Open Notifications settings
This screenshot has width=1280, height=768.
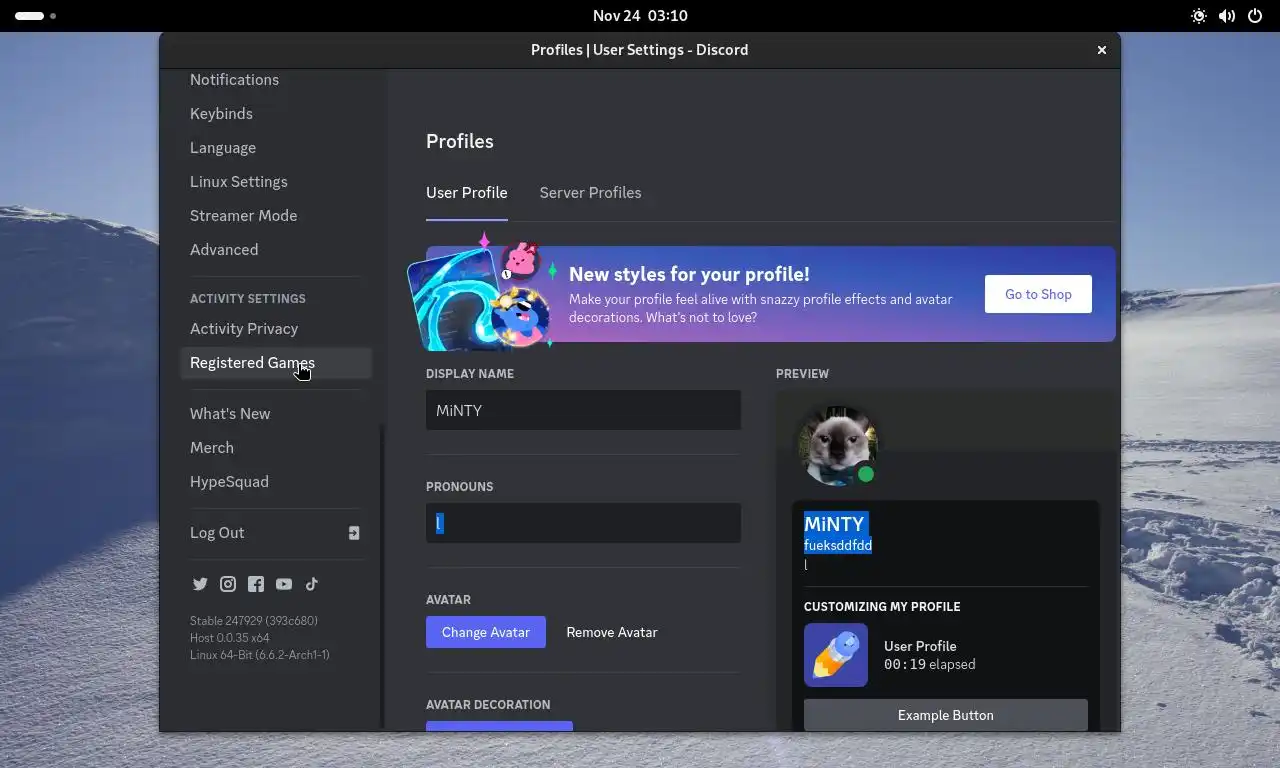(276, 80)
